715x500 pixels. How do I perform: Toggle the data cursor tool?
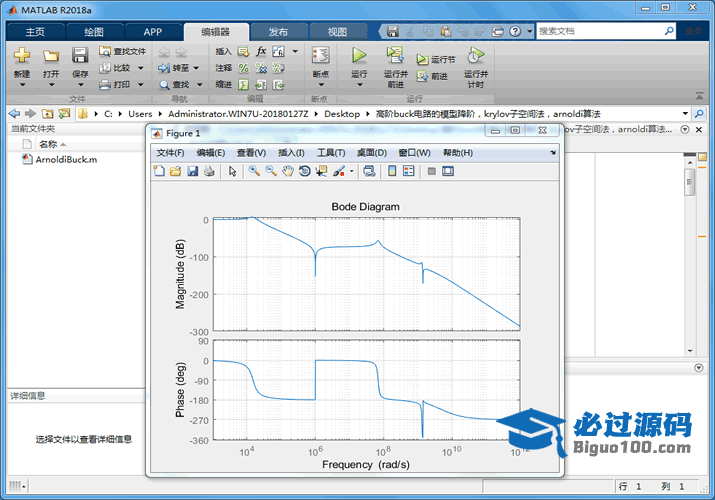pyautogui.click(x=321, y=171)
